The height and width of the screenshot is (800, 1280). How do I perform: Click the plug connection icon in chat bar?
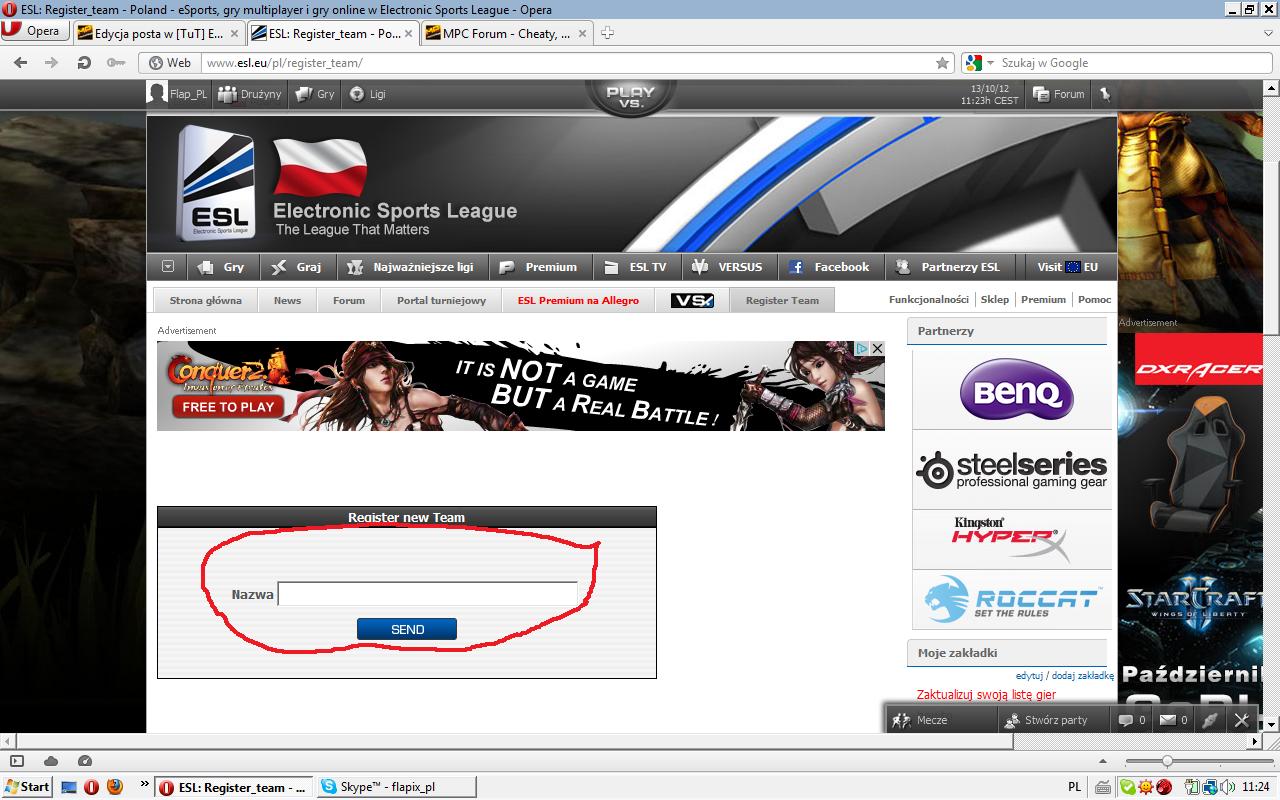pos(1210,720)
